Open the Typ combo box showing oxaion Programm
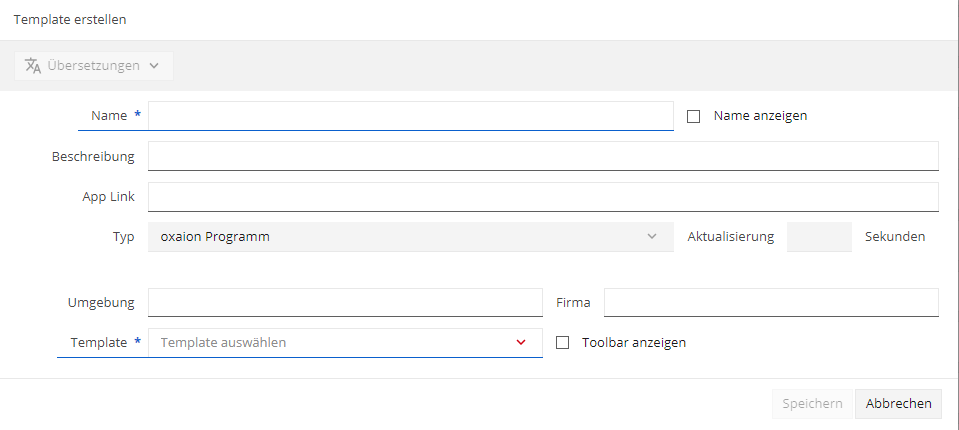The width and height of the screenshot is (959, 430). pyautogui.click(x=410, y=236)
